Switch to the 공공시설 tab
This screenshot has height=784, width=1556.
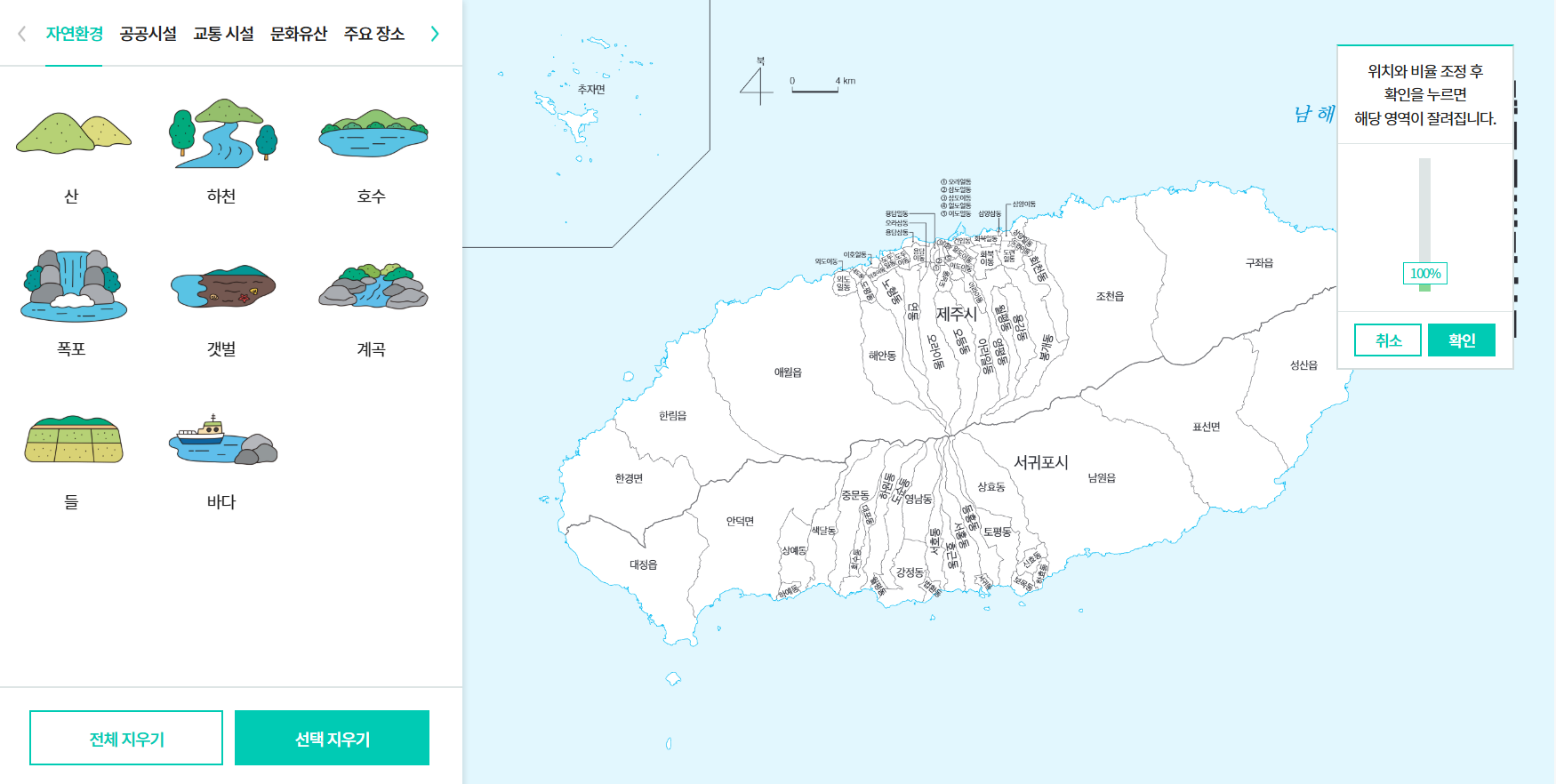[x=148, y=34]
